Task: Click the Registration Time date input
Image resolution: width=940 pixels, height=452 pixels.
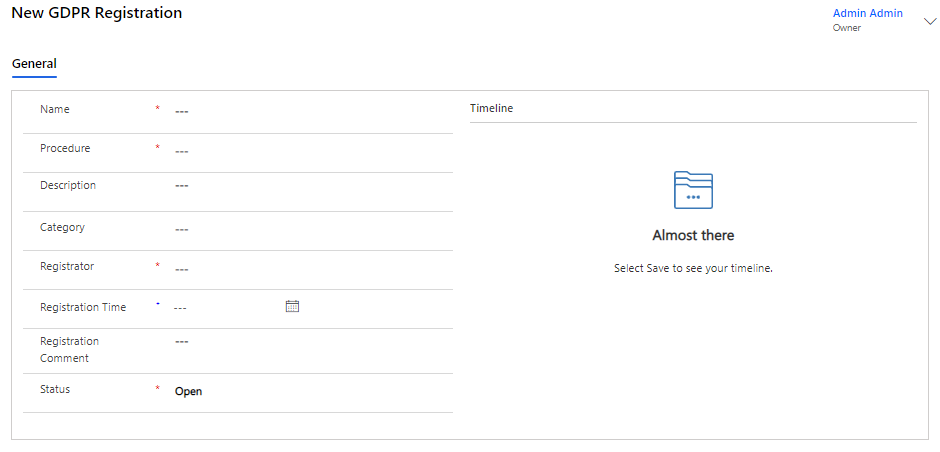Action: [225, 307]
